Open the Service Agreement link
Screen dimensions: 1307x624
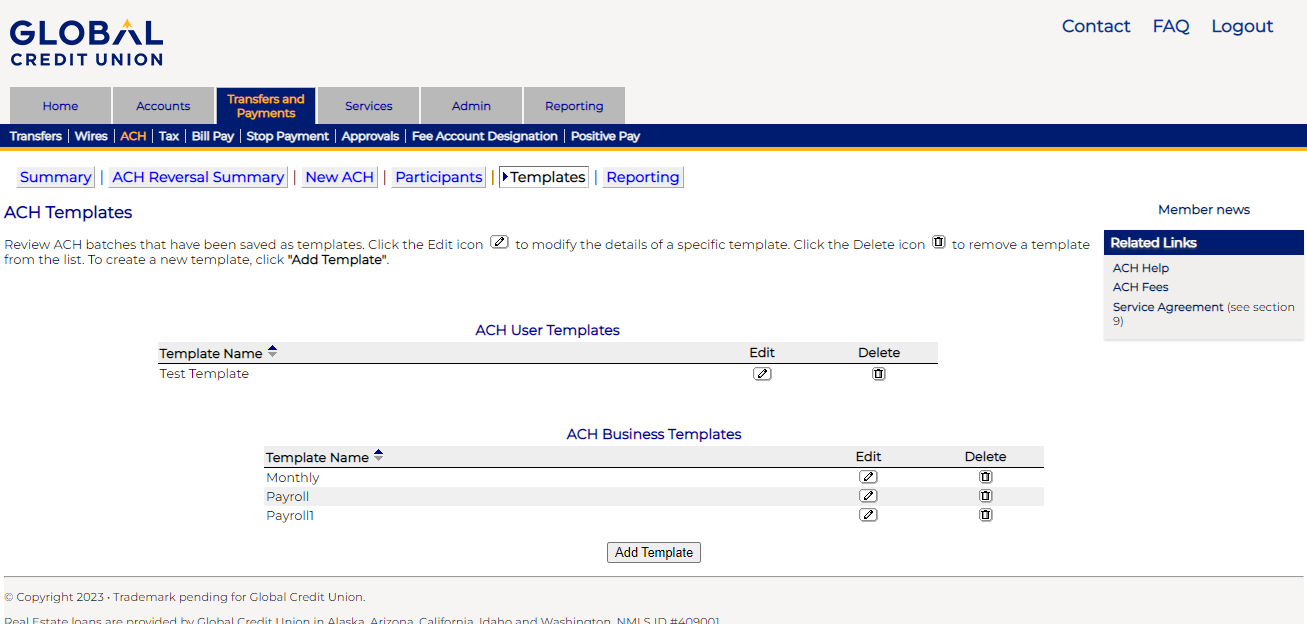1168,307
